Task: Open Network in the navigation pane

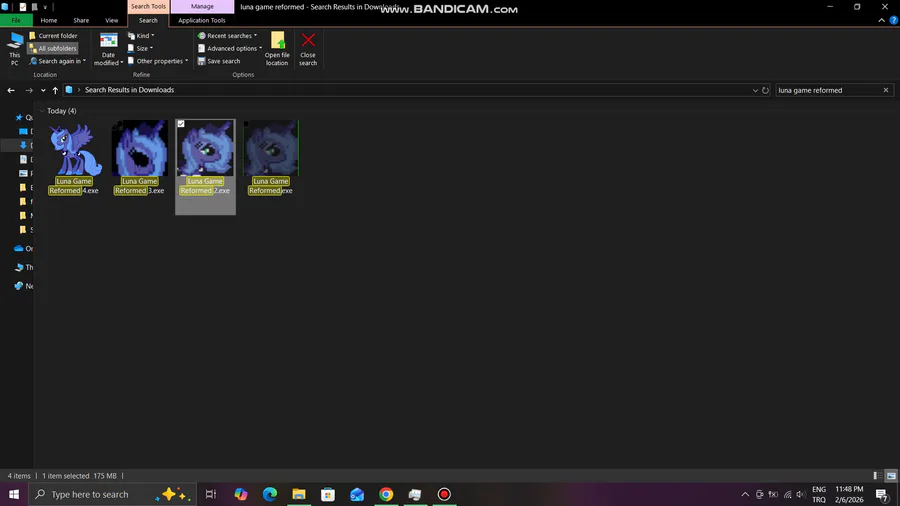Action: click(23, 286)
